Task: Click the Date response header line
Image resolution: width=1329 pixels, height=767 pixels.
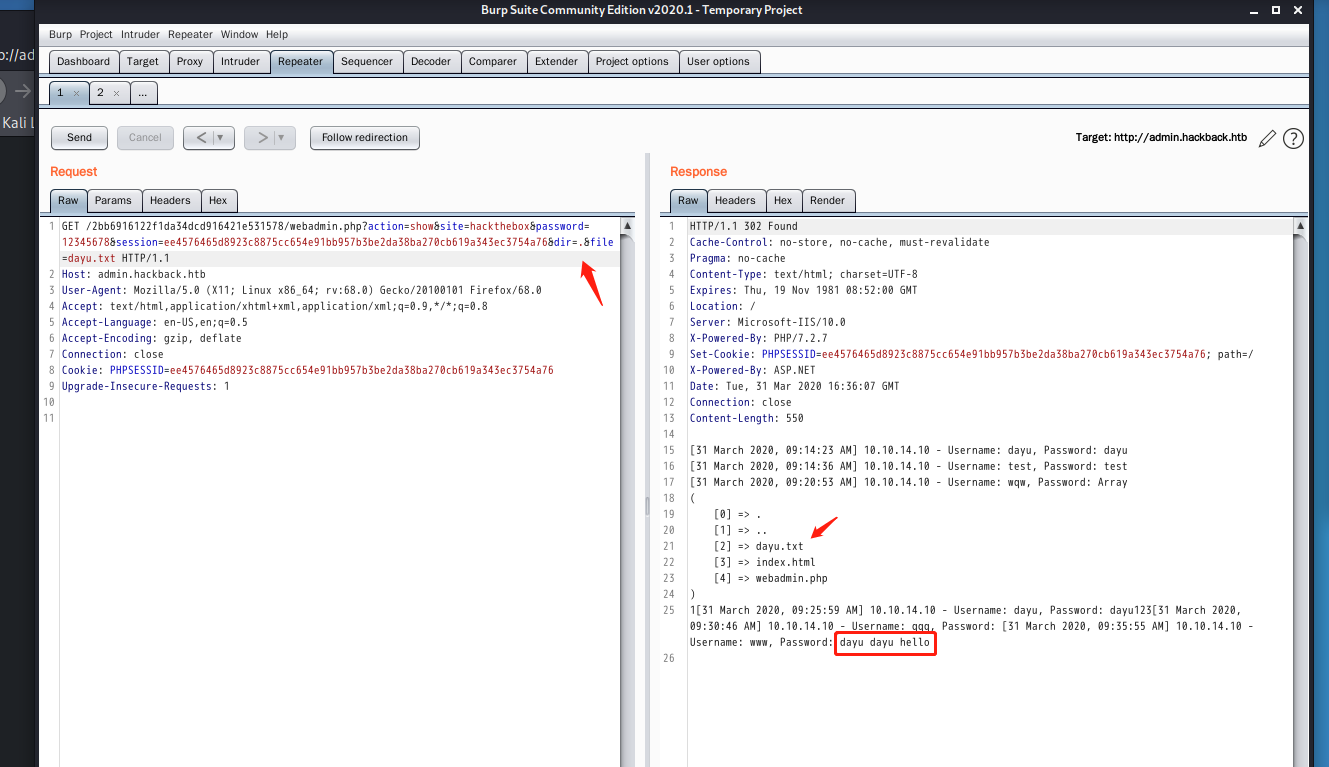Action: [795, 386]
